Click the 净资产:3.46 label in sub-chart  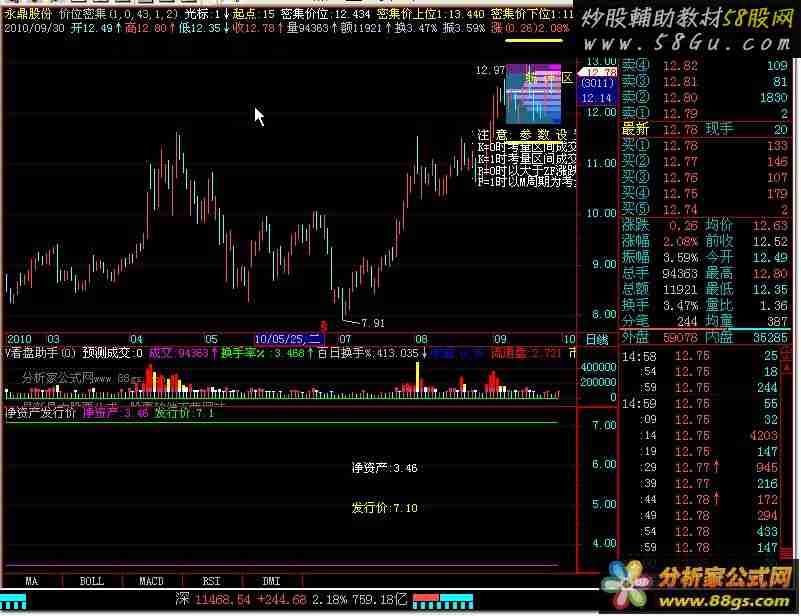pos(384,467)
